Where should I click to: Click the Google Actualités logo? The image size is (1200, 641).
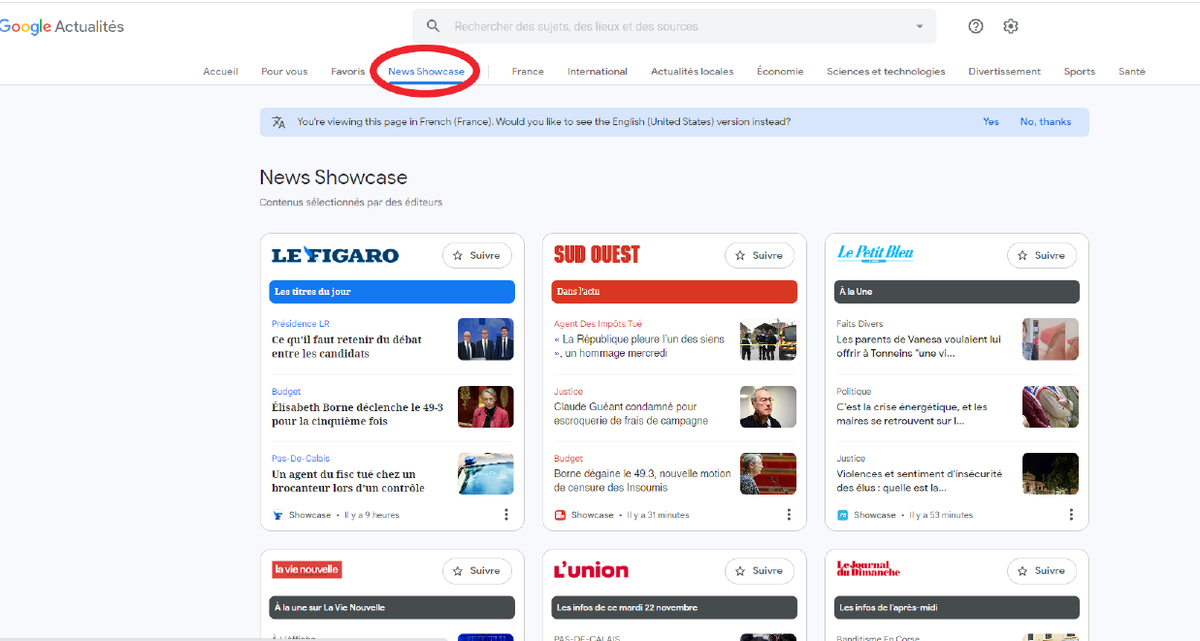tap(62, 27)
